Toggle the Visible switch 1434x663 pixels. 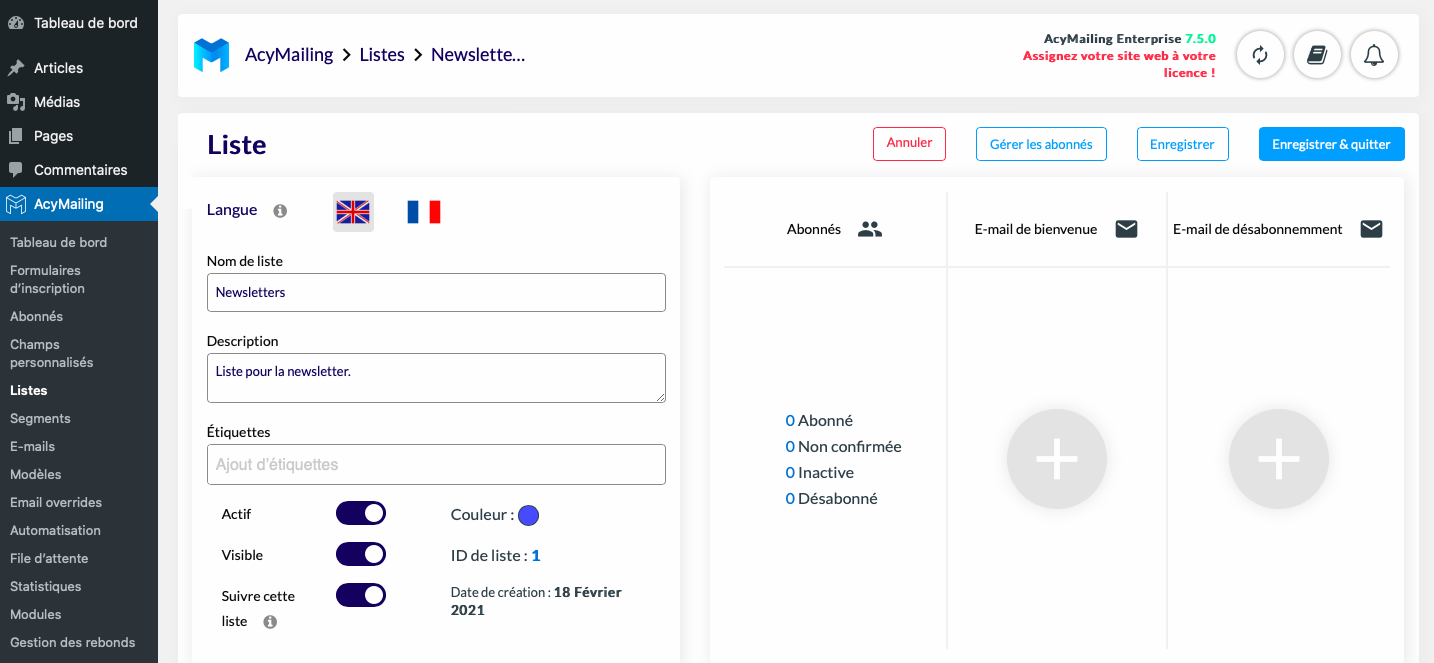tap(361, 554)
